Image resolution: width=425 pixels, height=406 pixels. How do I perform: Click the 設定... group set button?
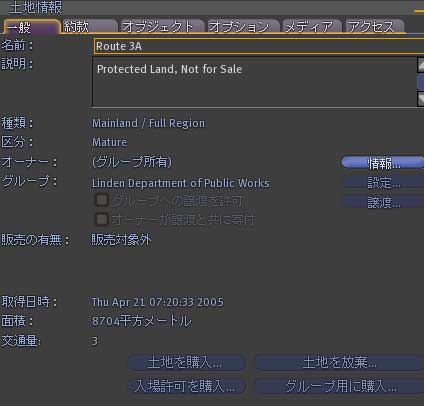[383, 183]
